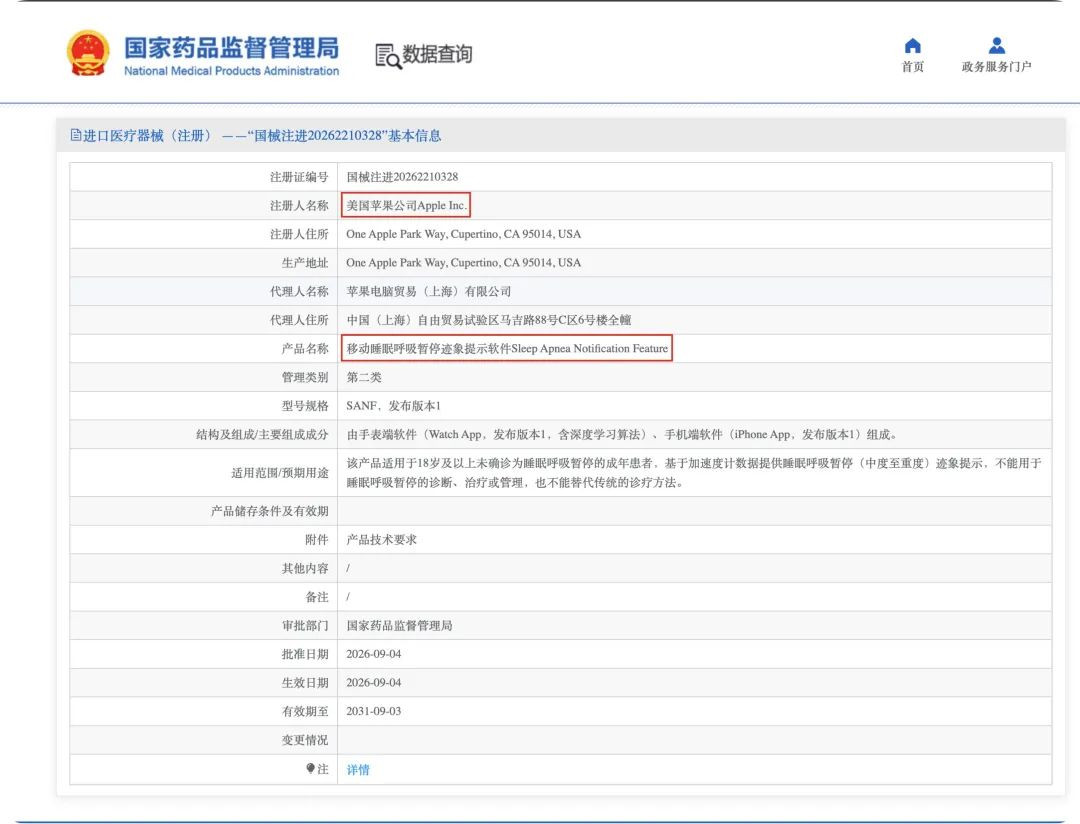Click the 审批部门 row label
The height and width of the screenshot is (824, 1080).
coord(305,626)
